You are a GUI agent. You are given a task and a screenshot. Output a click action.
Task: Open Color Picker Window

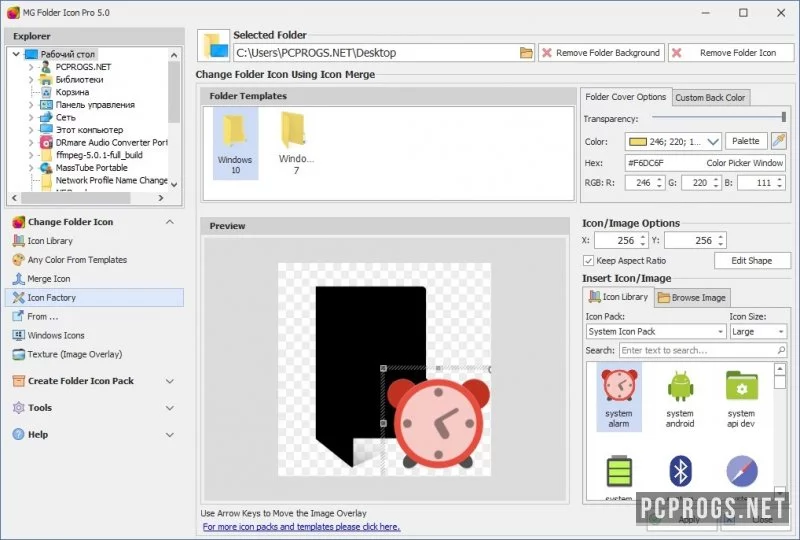click(744, 163)
